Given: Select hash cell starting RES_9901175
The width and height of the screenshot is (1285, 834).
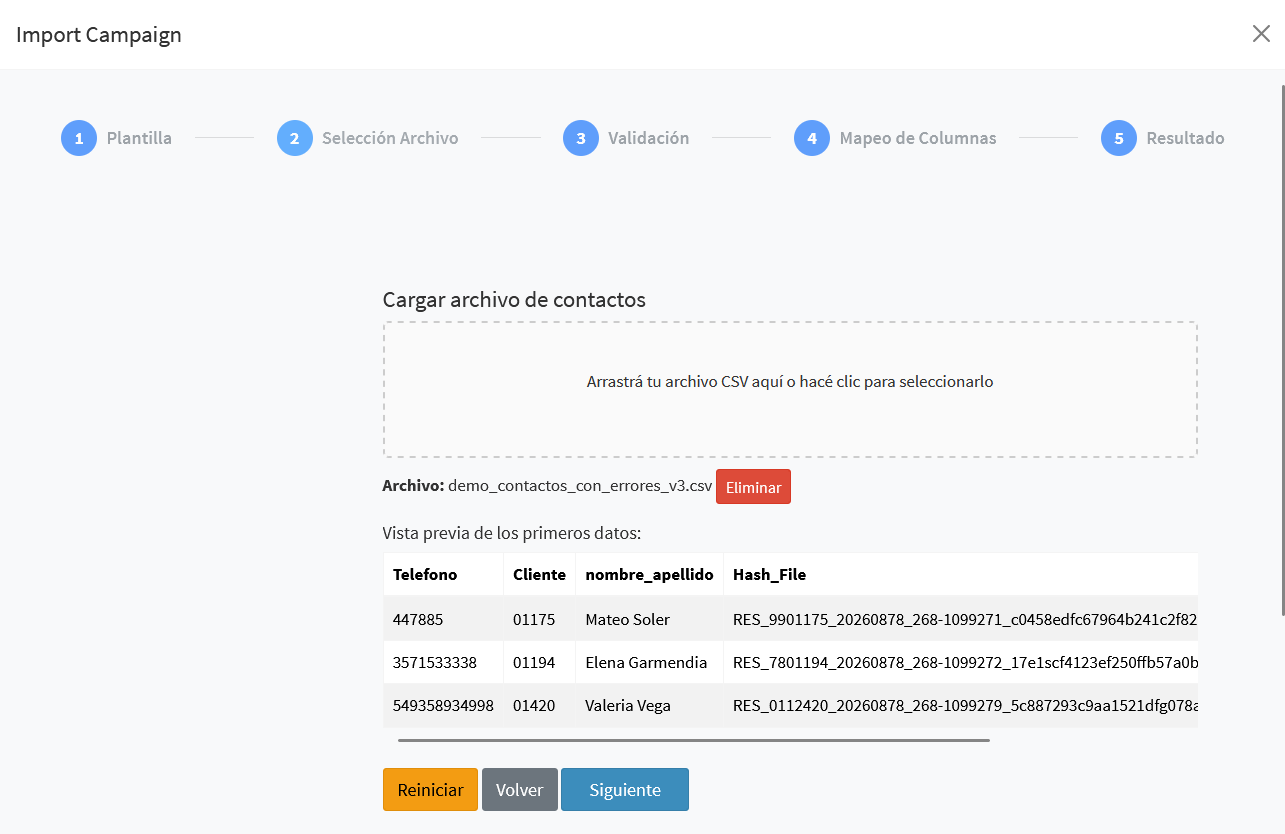Looking at the screenshot, I should point(960,619).
